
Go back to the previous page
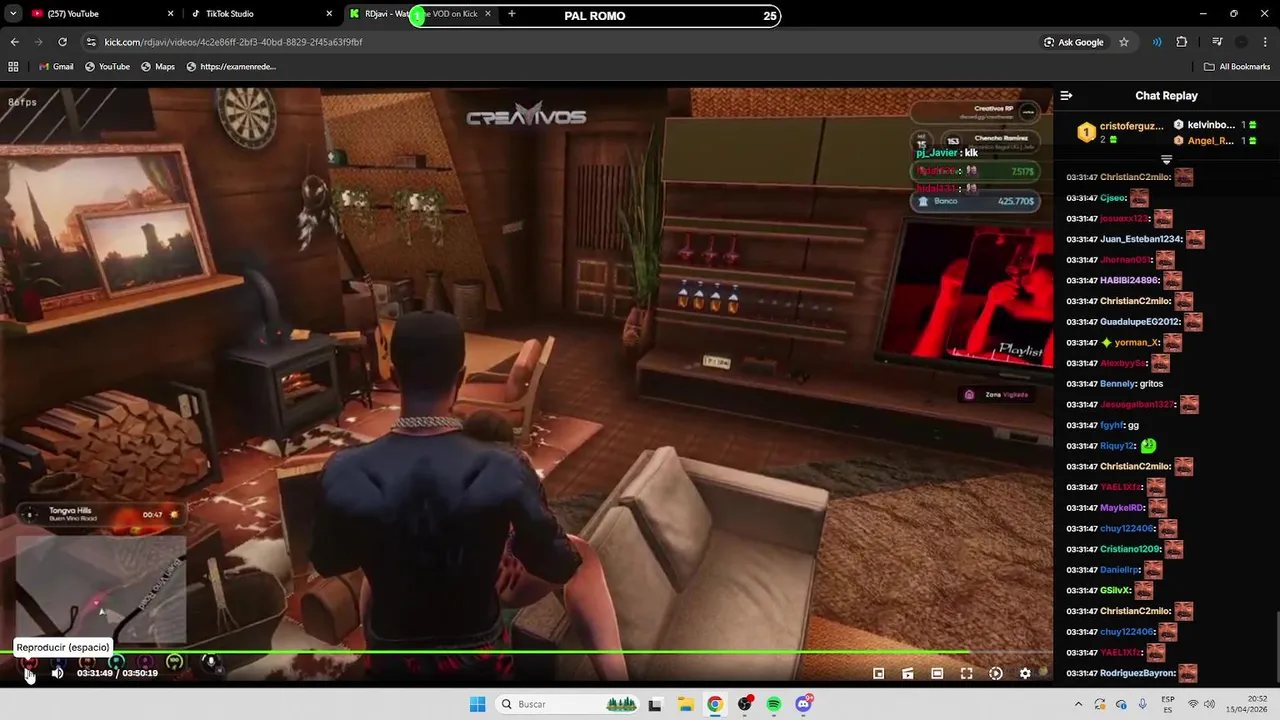point(14,42)
